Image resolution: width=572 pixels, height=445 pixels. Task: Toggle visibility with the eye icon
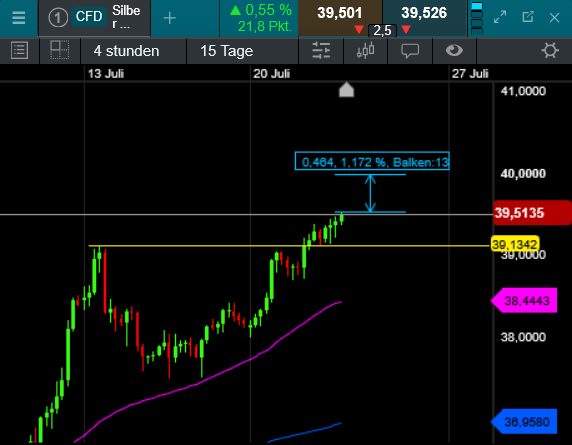tap(454, 50)
